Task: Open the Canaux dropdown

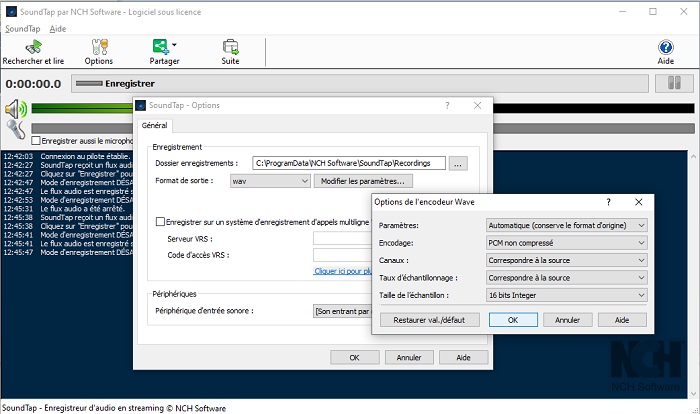Action: [567, 260]
